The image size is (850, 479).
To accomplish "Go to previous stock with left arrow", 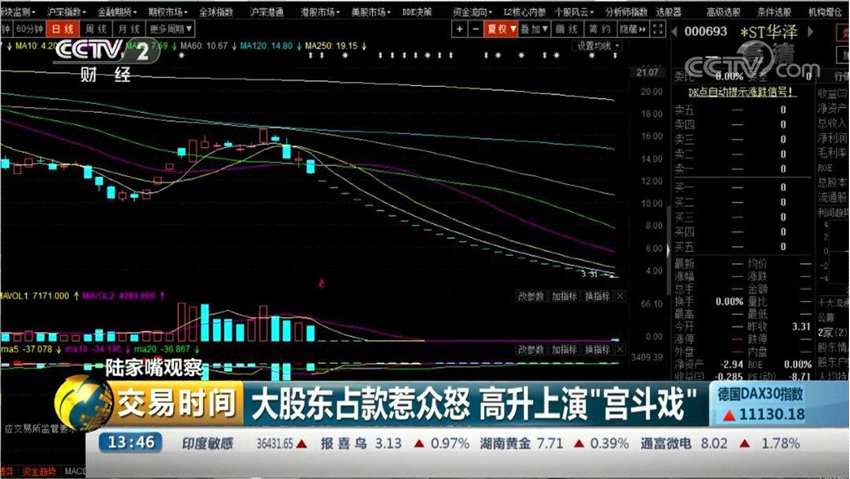I will [674, 31].
